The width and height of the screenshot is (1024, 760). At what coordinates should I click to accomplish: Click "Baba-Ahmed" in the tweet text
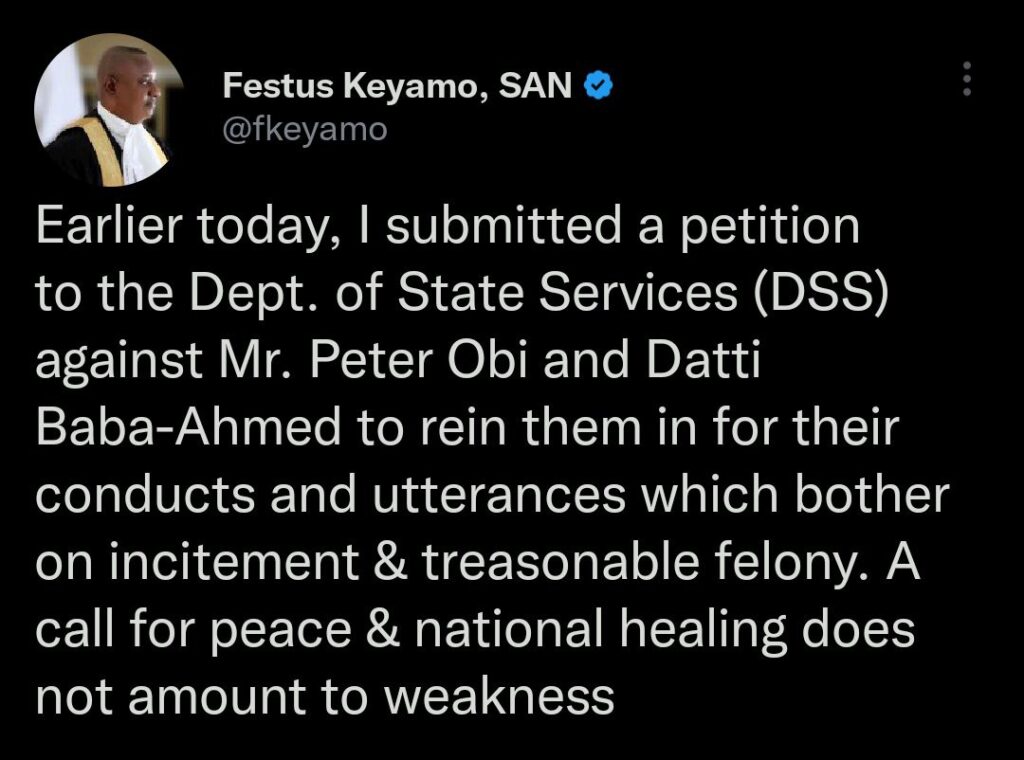click(x=189, y=427)
